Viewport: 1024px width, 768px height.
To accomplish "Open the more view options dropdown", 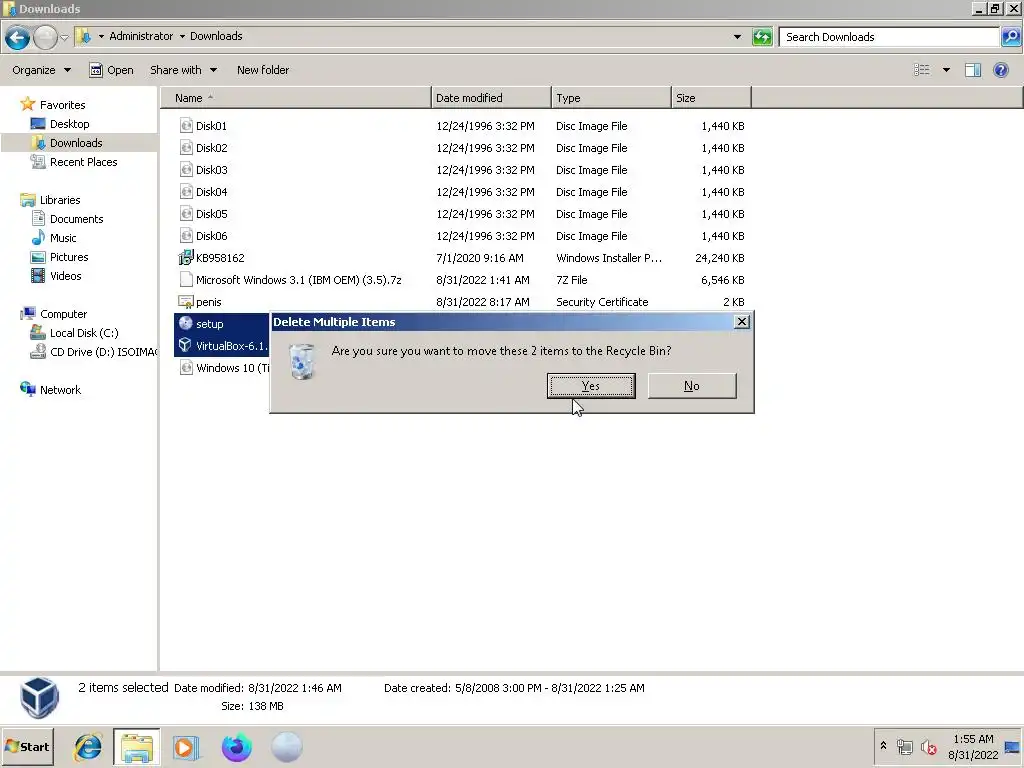I will tap(946, 70).
